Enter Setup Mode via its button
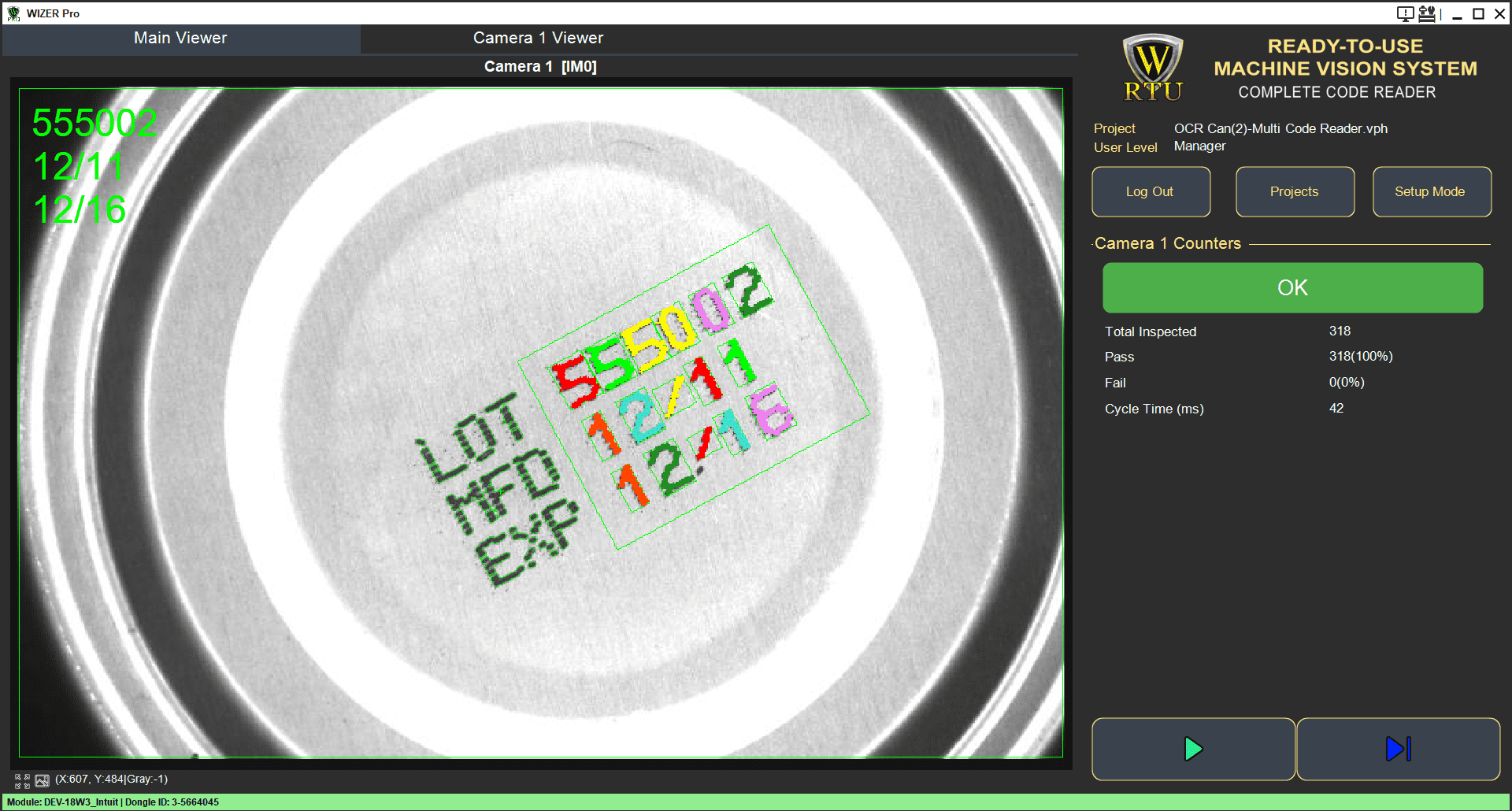The image size is (1512, 811). click(x=1432, y=192)
